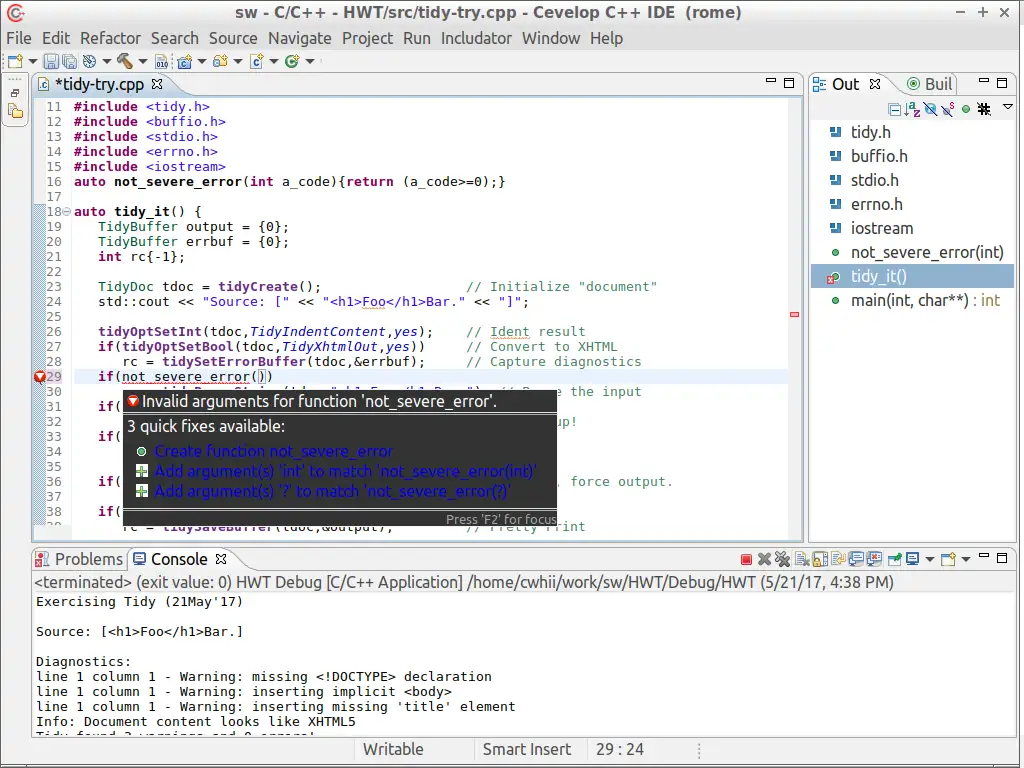Toggle Word Wrap in Console toolbar

[839, 559]
